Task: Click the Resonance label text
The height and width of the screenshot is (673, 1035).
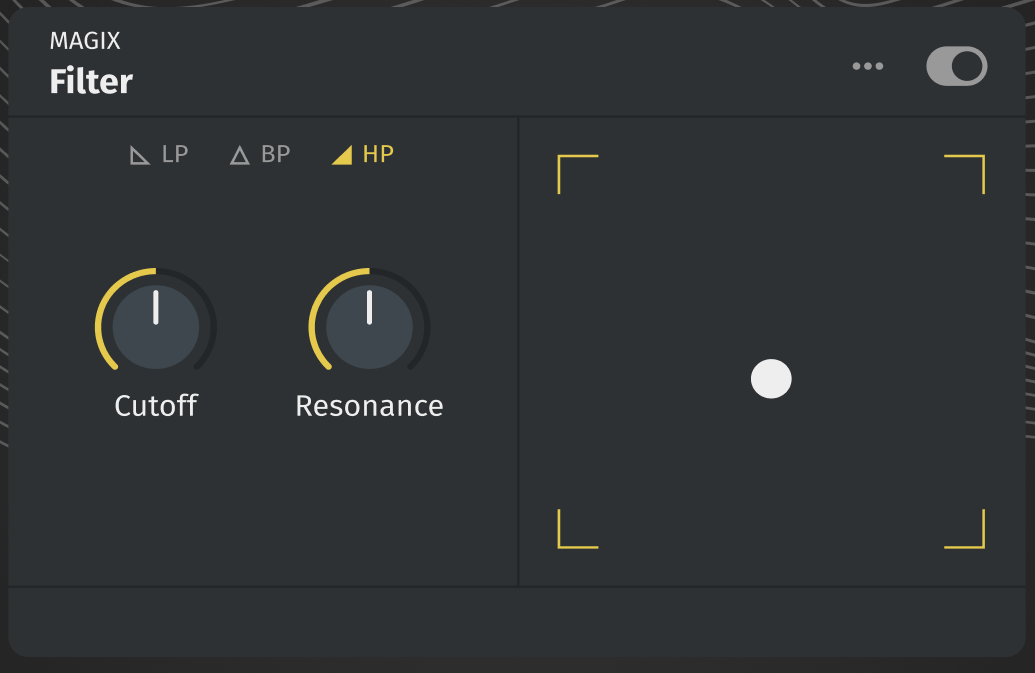Action: 369,405
